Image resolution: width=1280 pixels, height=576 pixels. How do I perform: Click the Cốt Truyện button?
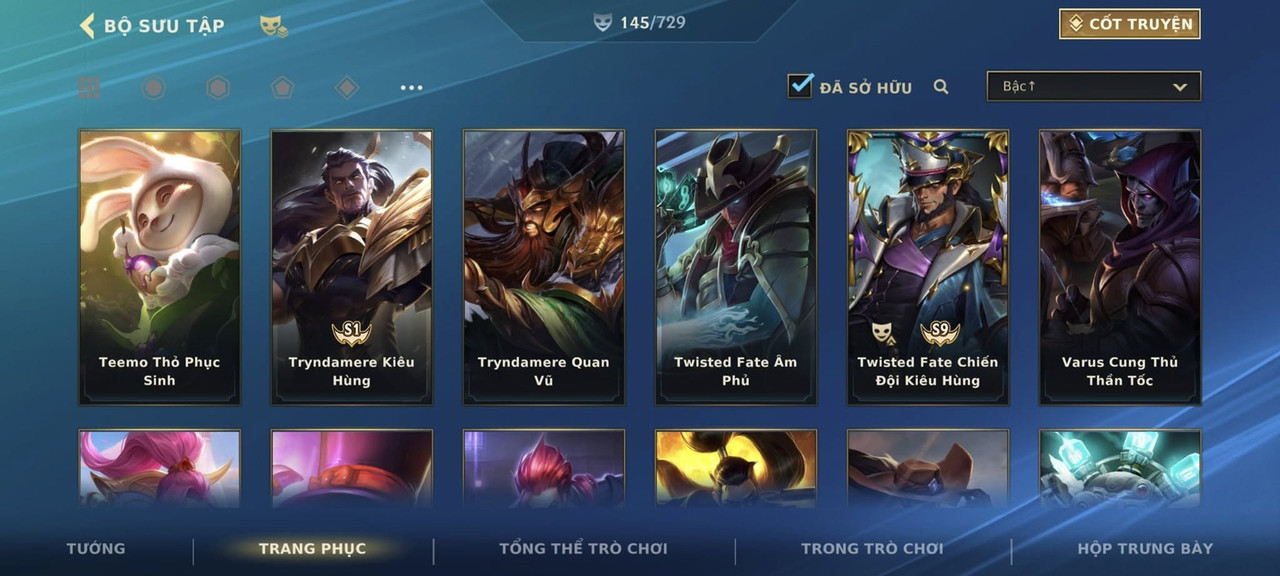(x=1130, y=24)
